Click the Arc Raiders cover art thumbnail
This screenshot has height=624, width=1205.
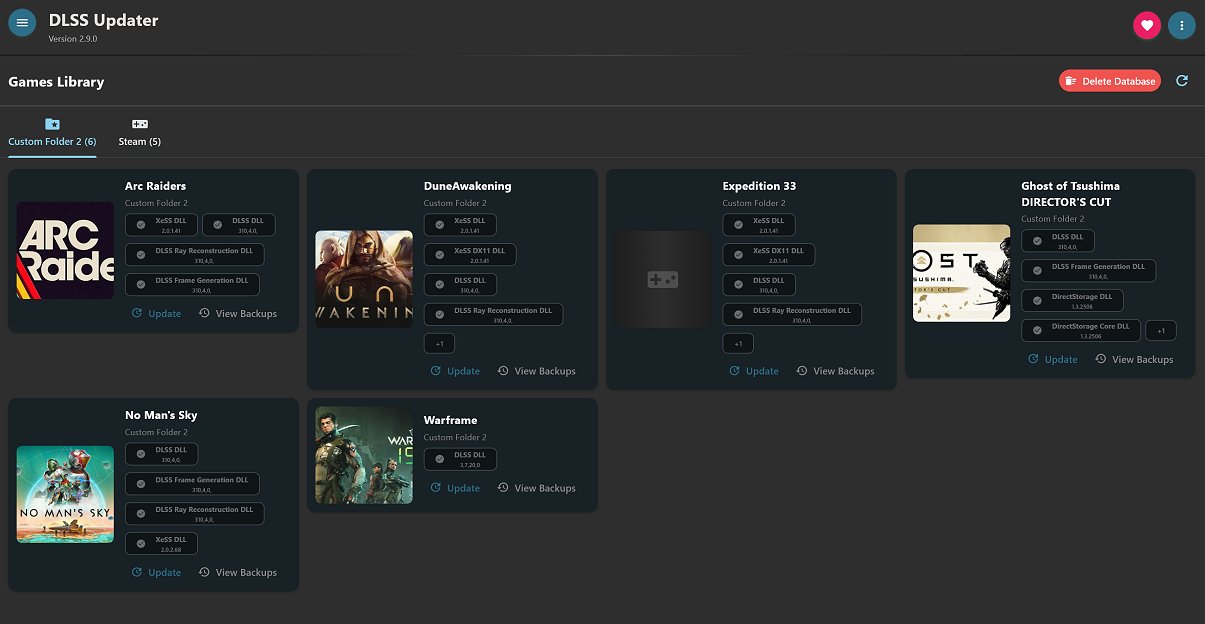[x=65, y=250]
